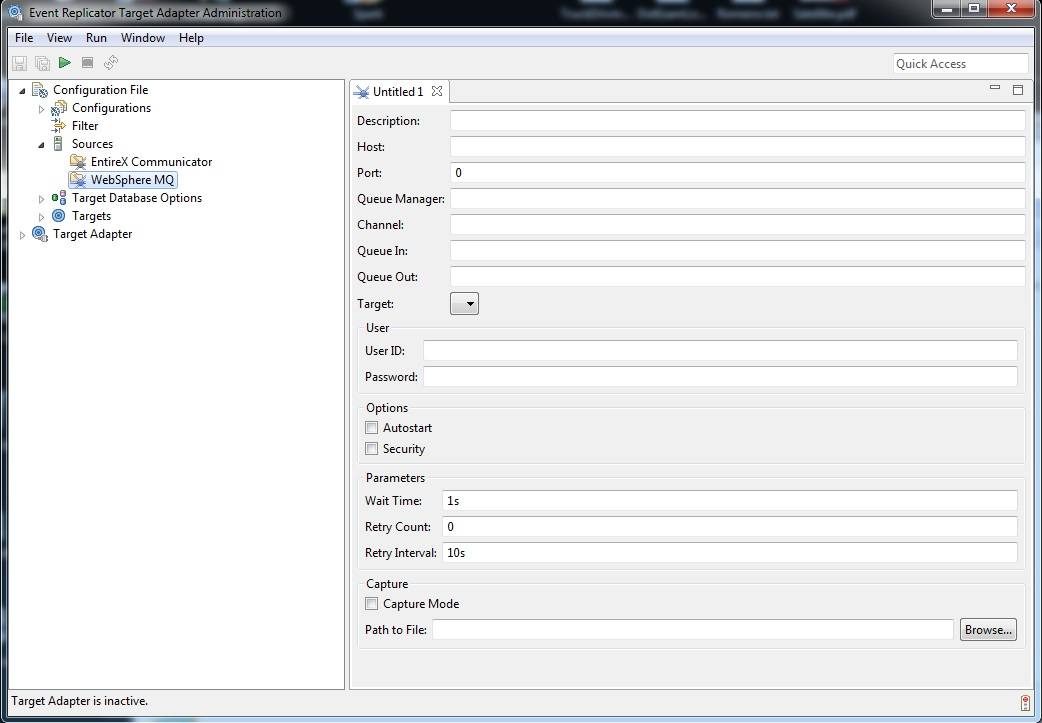This screenshot has width=1042, height=723.
Task: Open the Target dropdown list
Action: [465, 303]
